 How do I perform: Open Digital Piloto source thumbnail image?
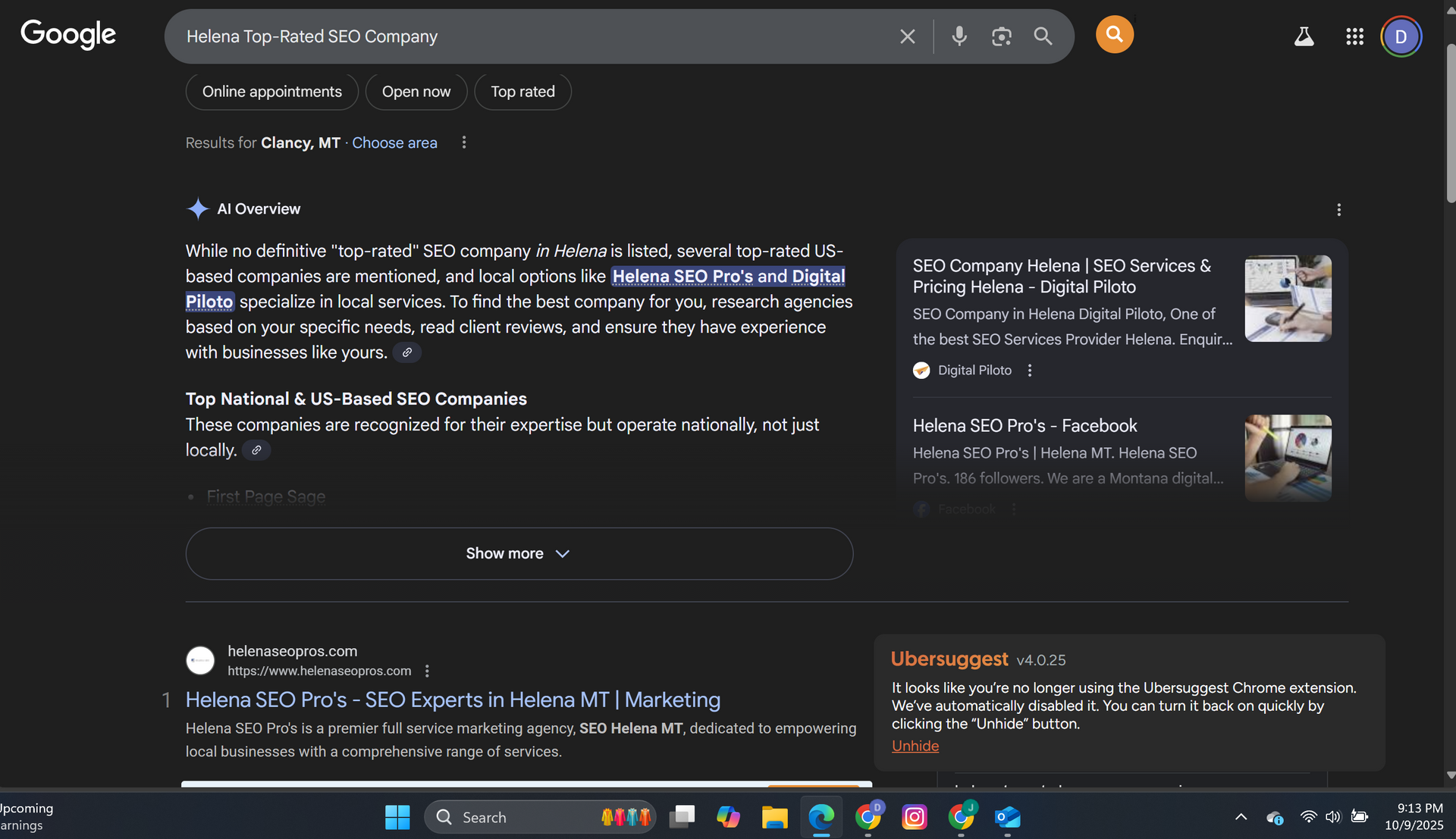1288,299
